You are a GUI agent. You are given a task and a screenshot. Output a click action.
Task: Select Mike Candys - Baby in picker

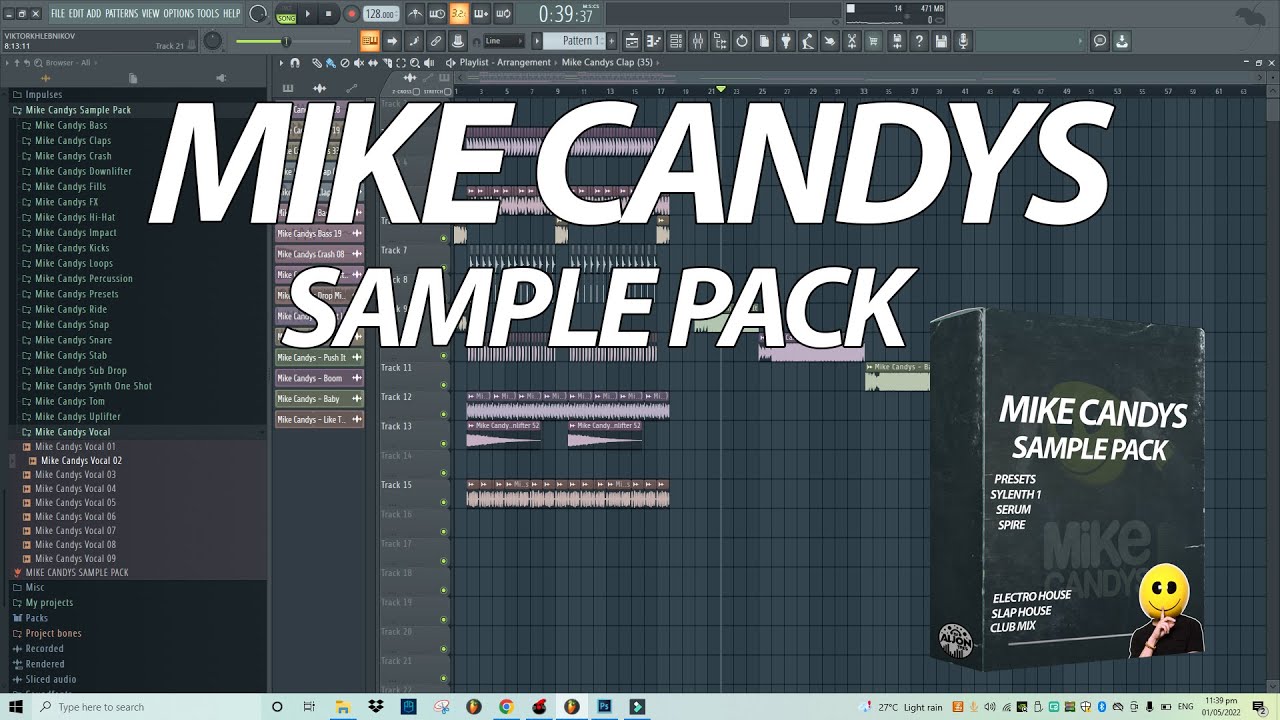point(319,399)
